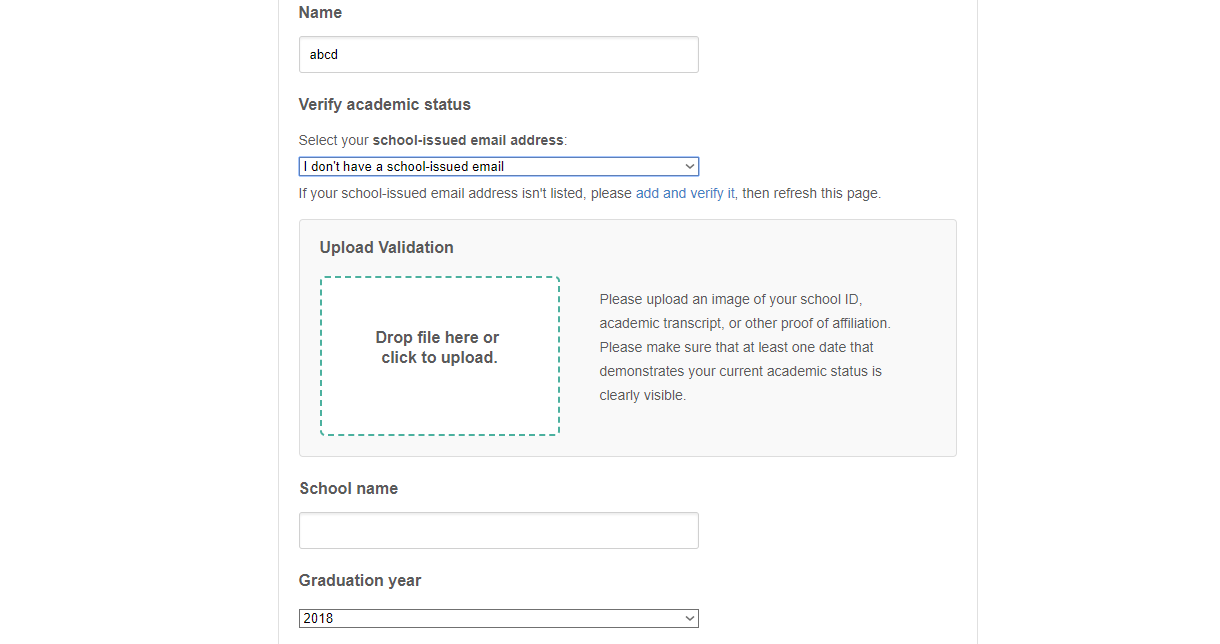The width and height of the screenshot is (1220, 644).
Task: Click the upload instructions paragraph about school ID
Action: coord(744,323)
